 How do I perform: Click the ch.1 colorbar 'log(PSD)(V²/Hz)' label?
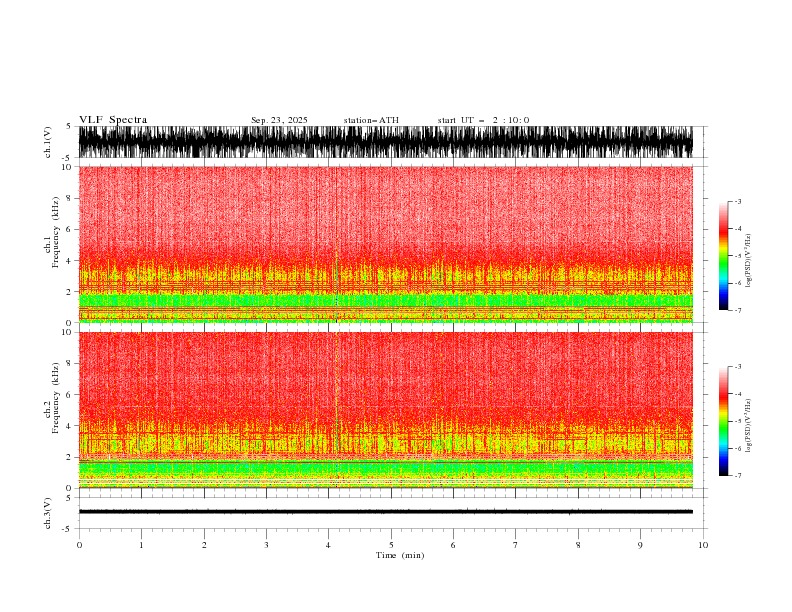[748, 261]
